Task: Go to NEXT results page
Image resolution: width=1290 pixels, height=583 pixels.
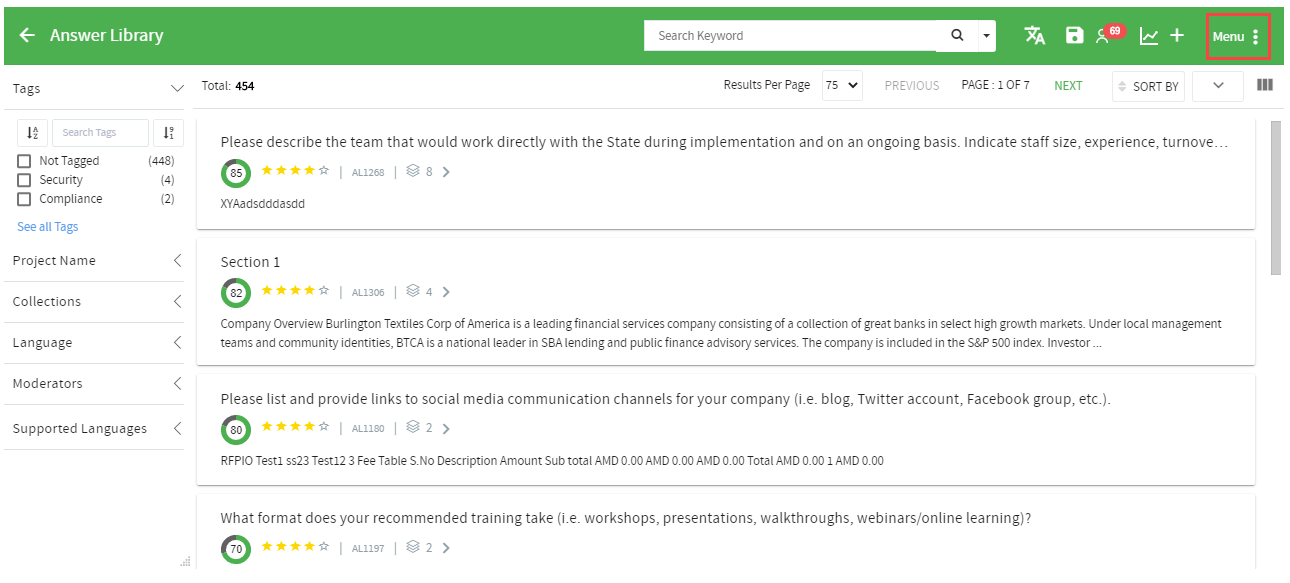Action: [1068, 86]
